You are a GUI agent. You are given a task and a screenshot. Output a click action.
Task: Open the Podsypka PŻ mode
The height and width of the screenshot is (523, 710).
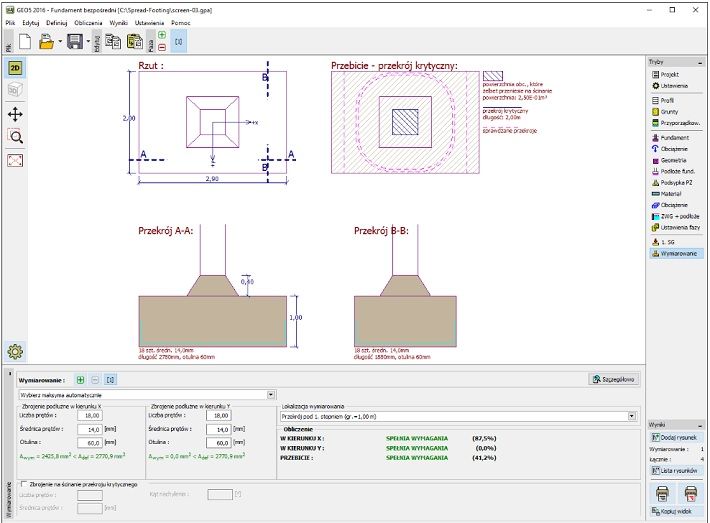[676, 182]
